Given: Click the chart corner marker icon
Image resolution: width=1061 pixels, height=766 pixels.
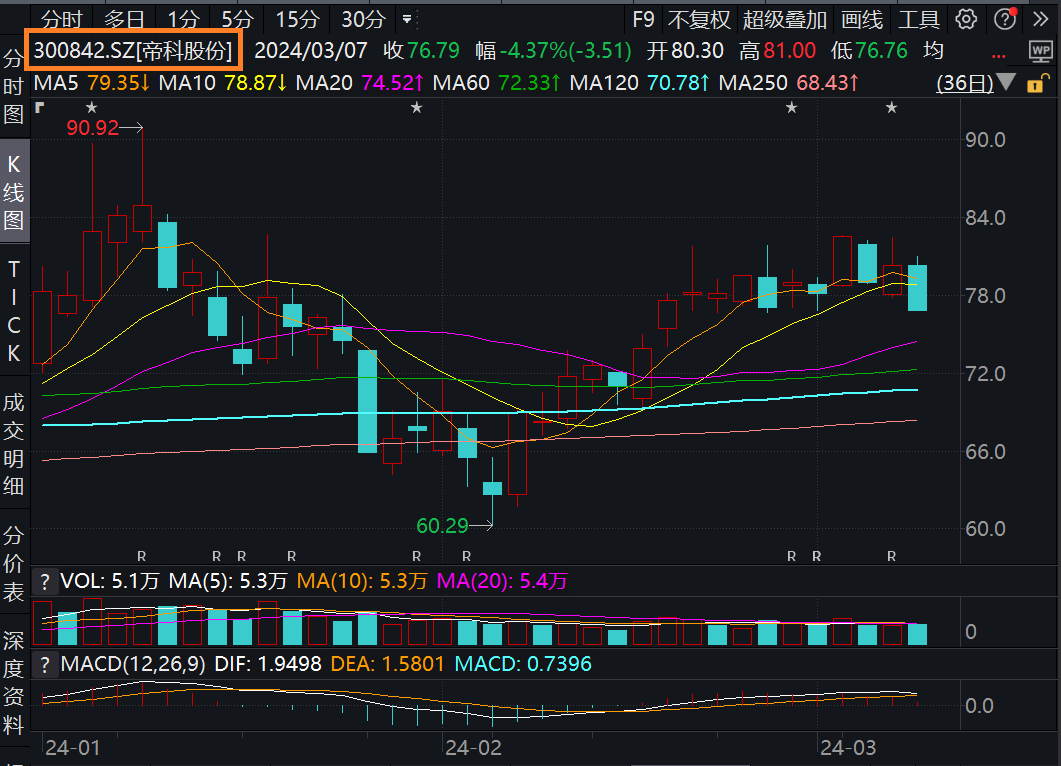Looking at the screenshot, I should click(x=39, y=107).
